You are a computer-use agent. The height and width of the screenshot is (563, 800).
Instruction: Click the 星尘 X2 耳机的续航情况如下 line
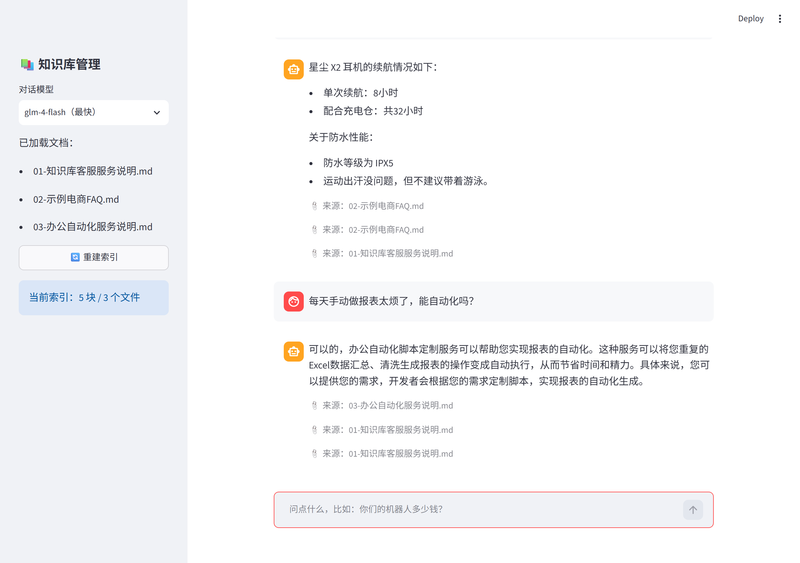pos(373,67)
